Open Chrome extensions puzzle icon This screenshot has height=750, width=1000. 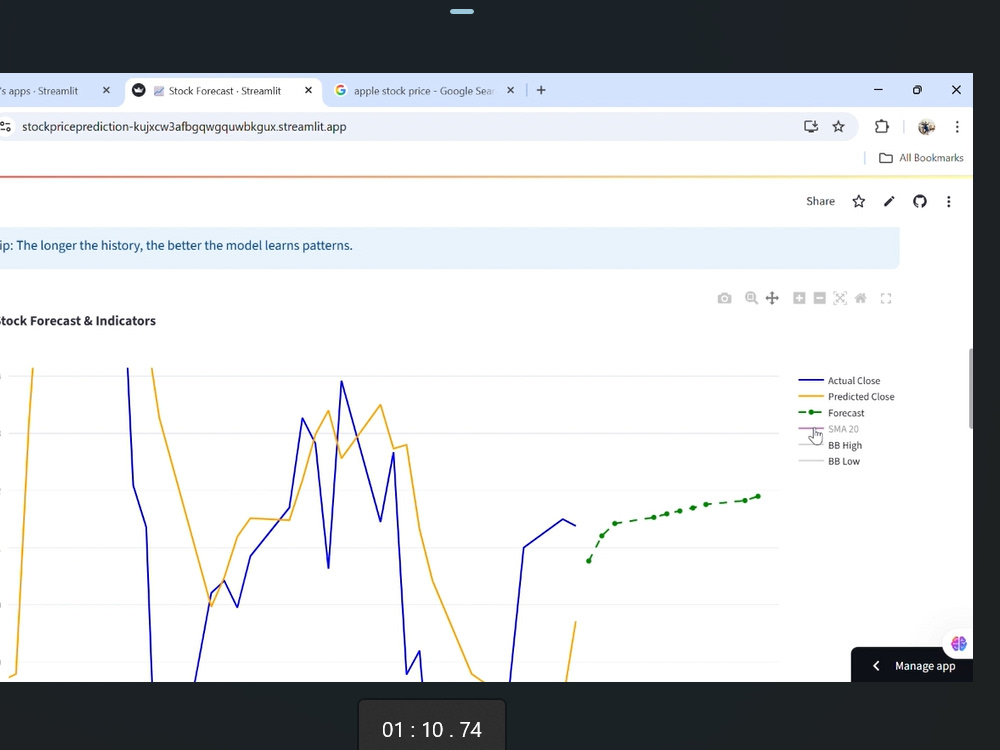tap(881, 127)
